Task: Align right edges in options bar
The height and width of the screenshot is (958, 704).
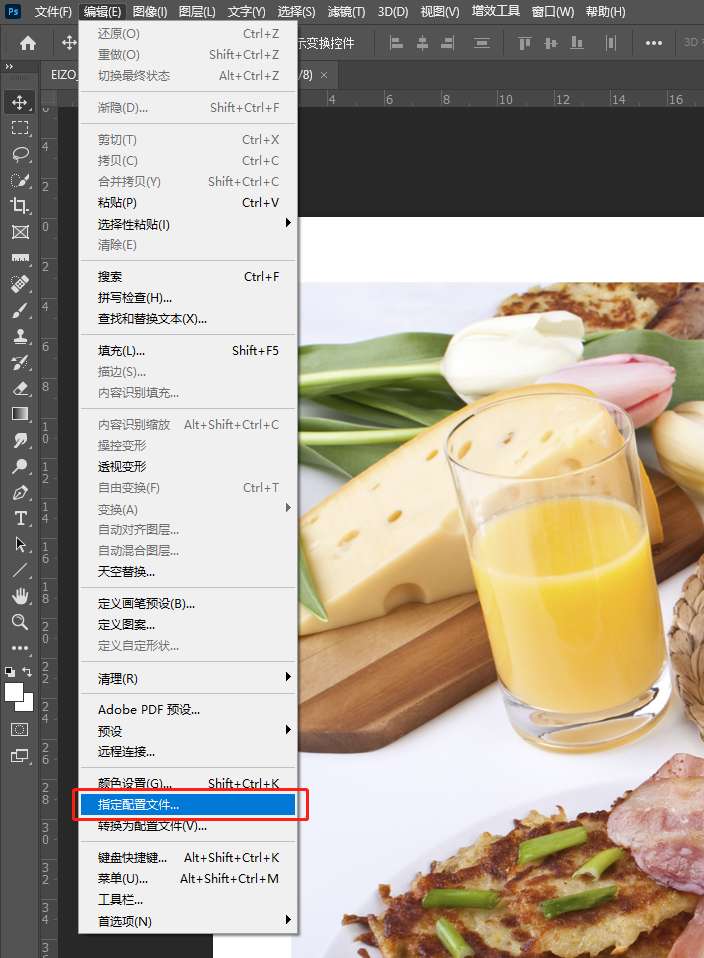Action: [x=448, y=43]
